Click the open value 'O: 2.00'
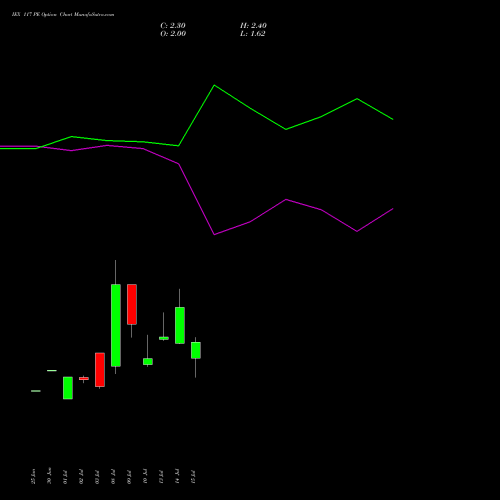 coord(173,34)
